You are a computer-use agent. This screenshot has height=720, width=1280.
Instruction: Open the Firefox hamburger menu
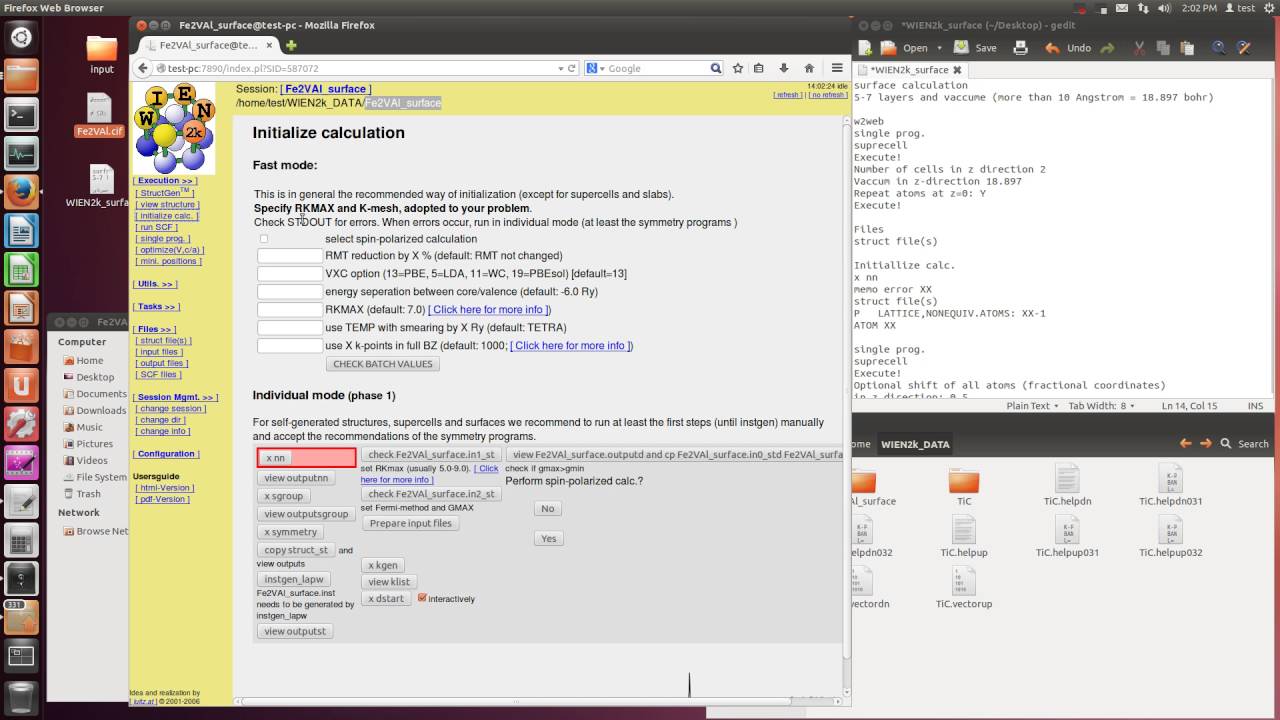click(x=837, y=68)
